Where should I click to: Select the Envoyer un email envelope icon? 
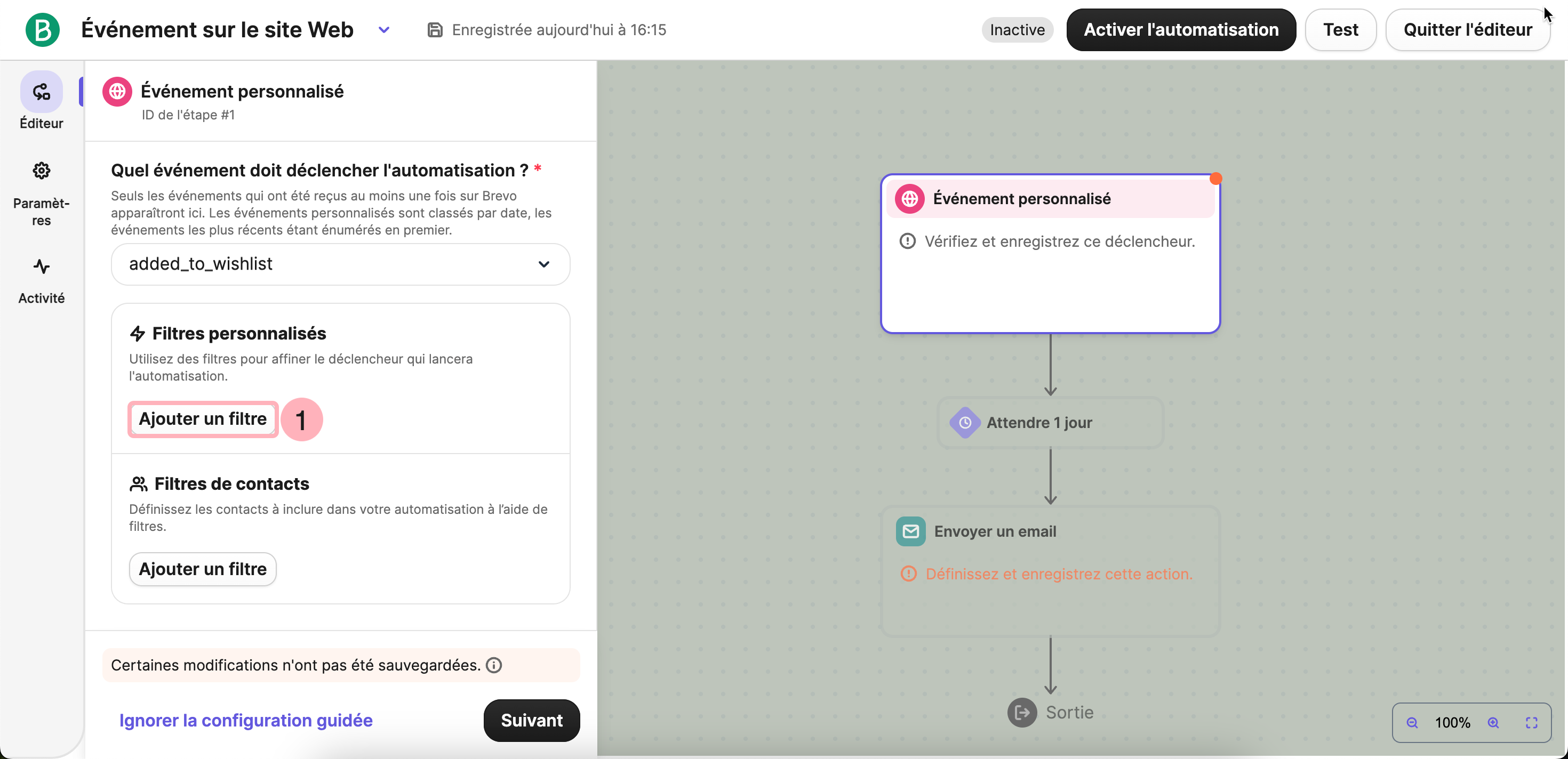pyautogui.click(x=910, y=531)
